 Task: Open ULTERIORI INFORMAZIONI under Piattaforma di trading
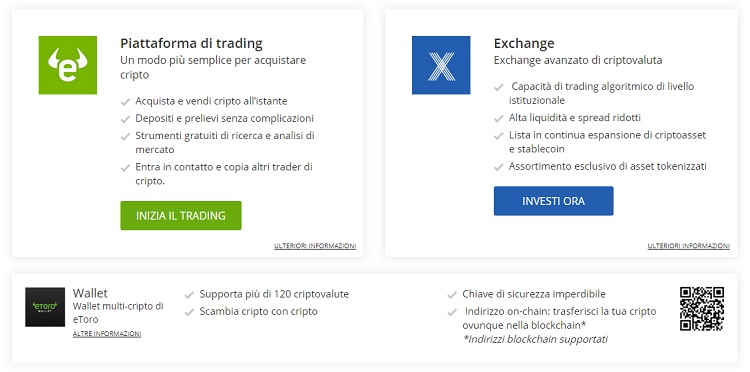(315, 246)
